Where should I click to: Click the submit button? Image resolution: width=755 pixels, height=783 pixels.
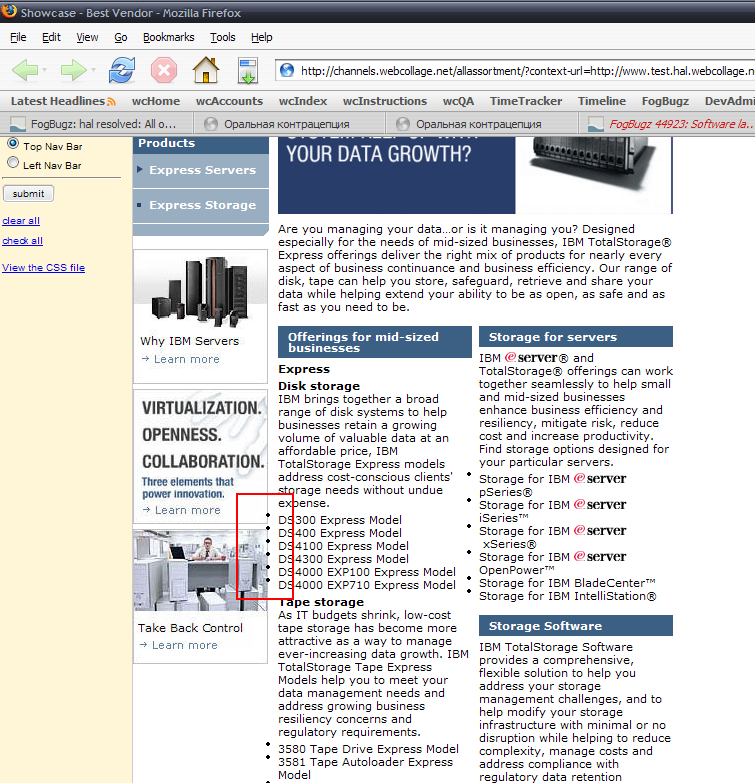coord(28,194)
